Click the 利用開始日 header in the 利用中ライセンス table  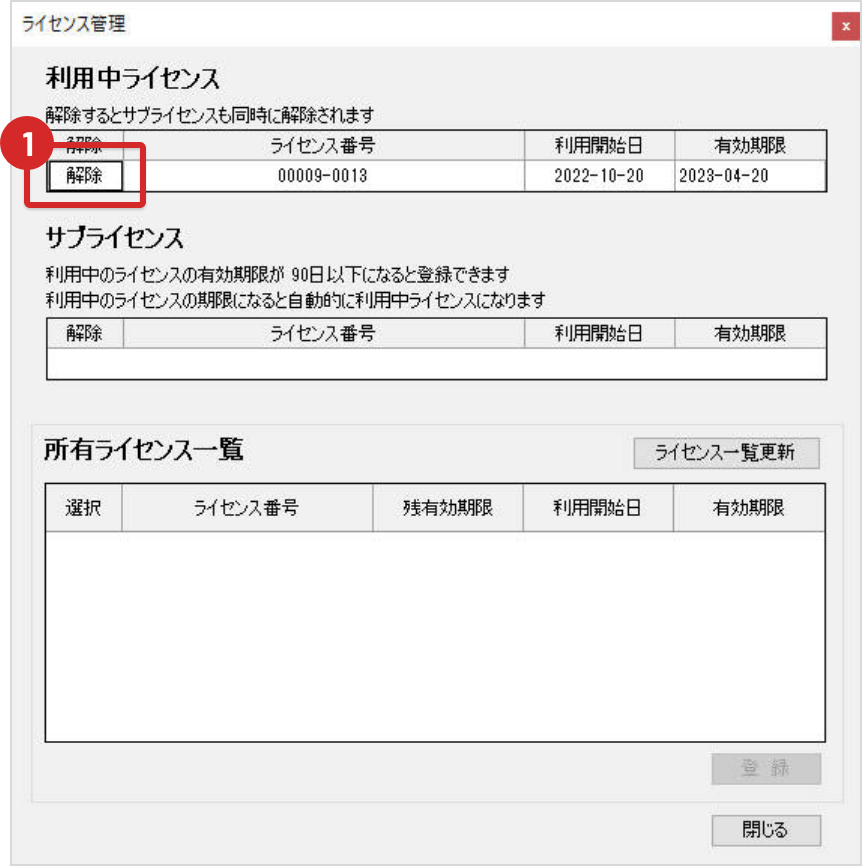[599, 146]
